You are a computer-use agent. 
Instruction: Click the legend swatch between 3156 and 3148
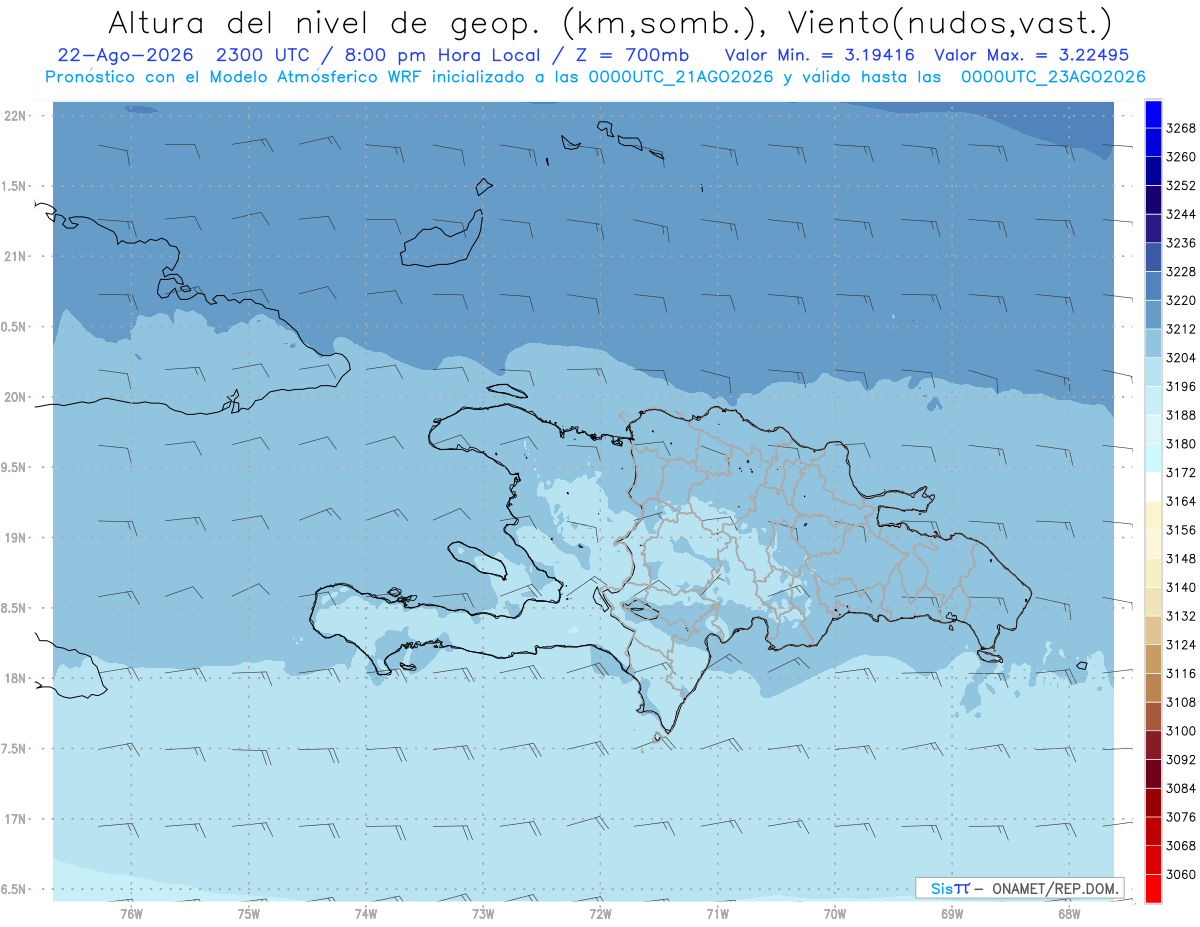pos(1153,544)
